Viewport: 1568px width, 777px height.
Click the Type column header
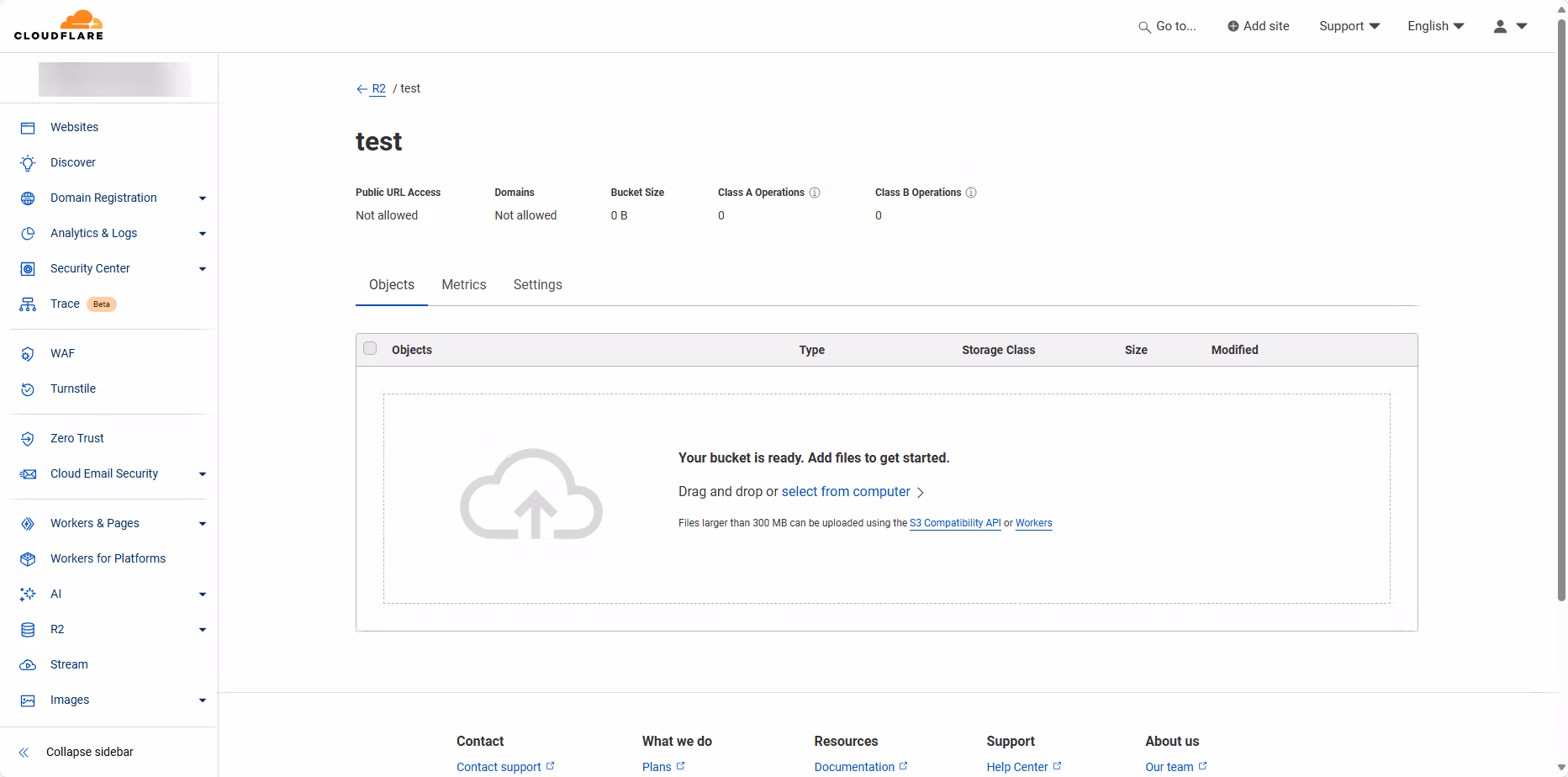812,350
